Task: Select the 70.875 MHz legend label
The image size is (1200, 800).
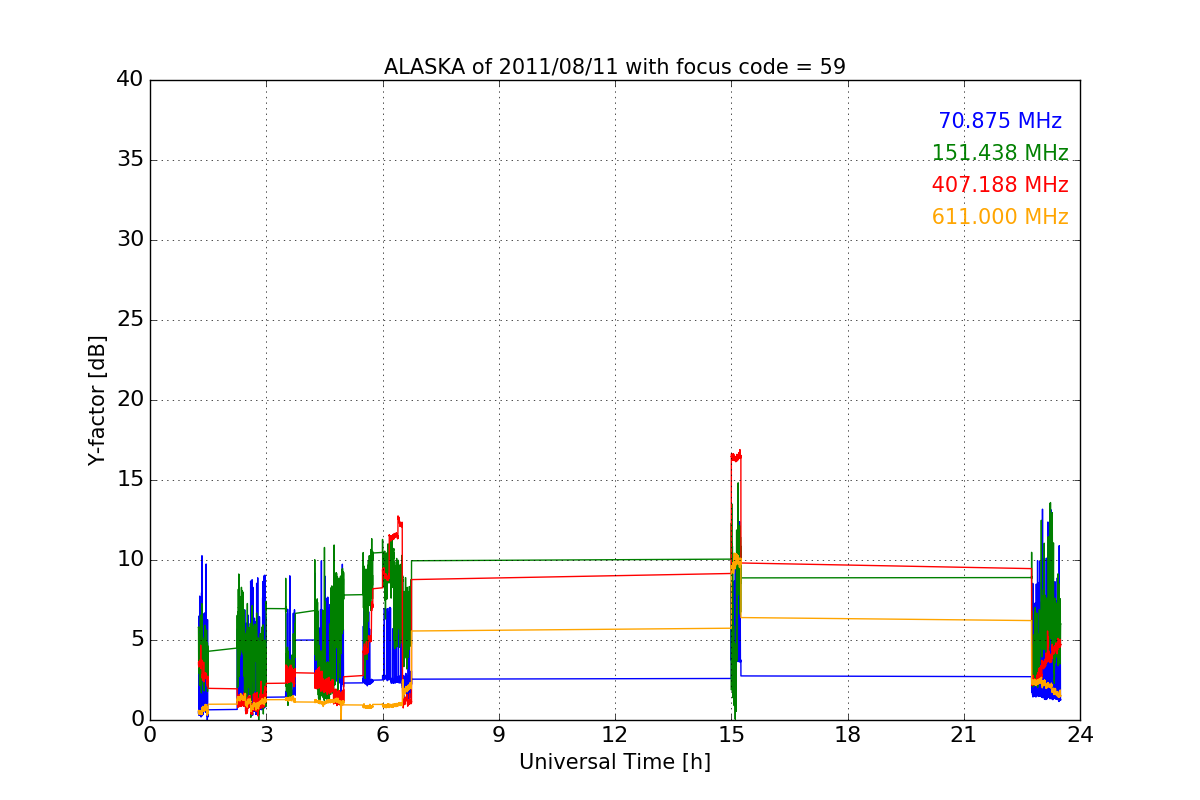Action: [x=1000, y=121]
